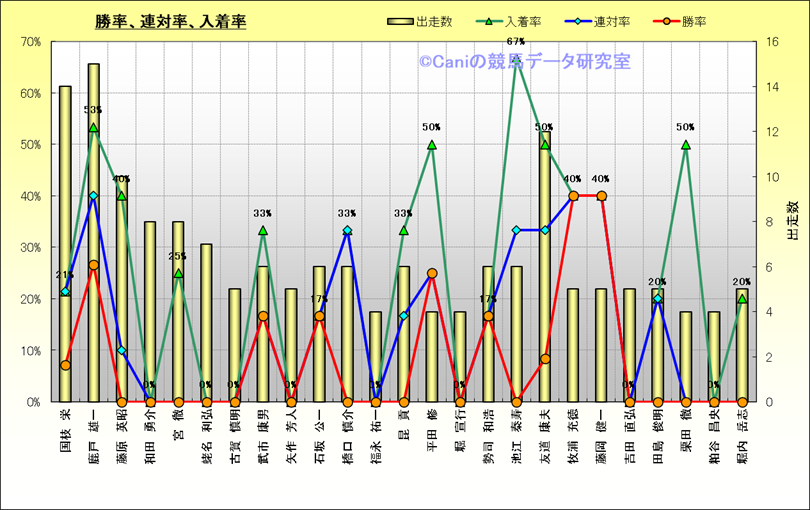
Task: Click orange 勝率 marker above 藤岡 健一
Action: [601, 196]
